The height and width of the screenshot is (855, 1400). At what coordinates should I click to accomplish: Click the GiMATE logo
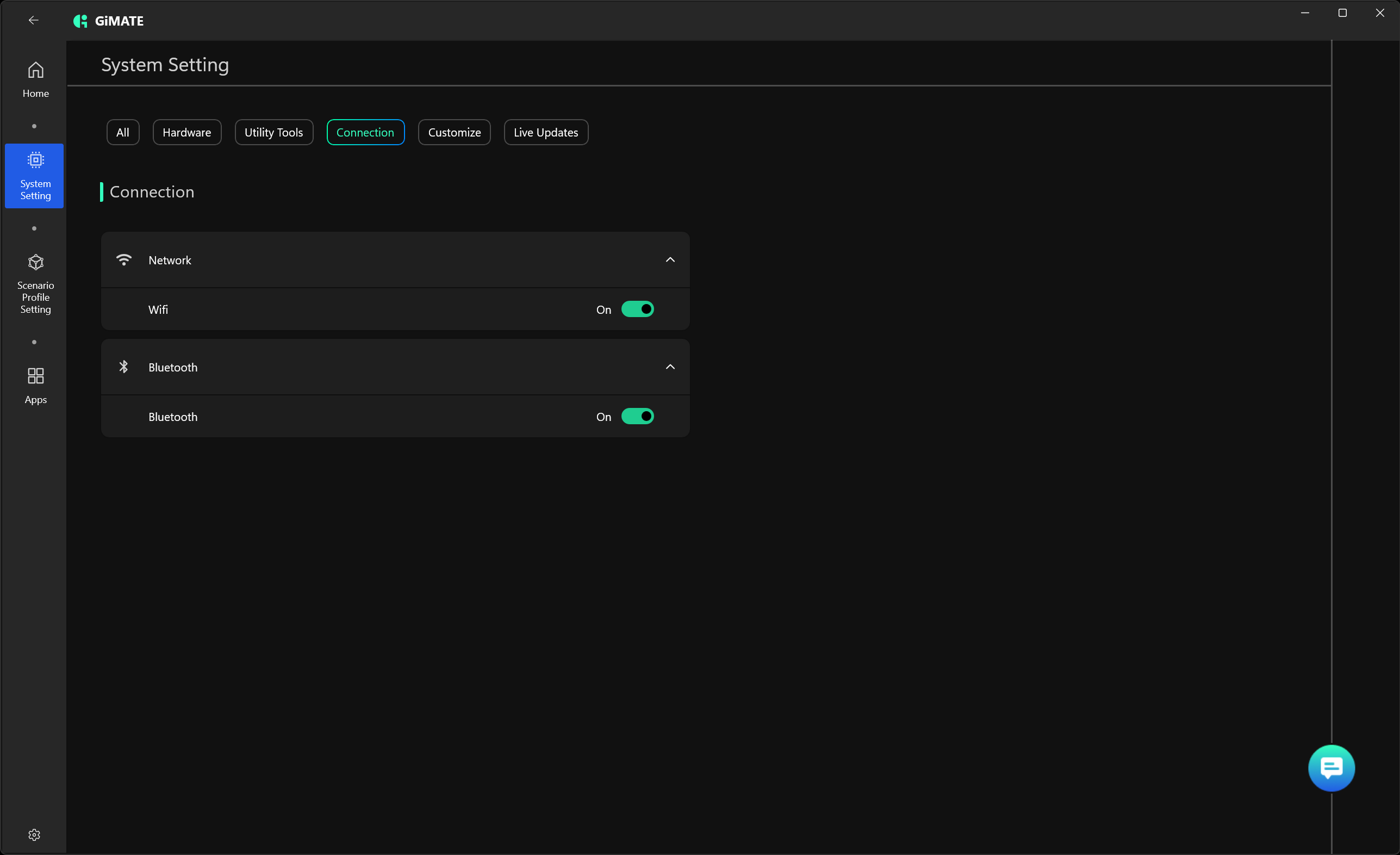109,21
